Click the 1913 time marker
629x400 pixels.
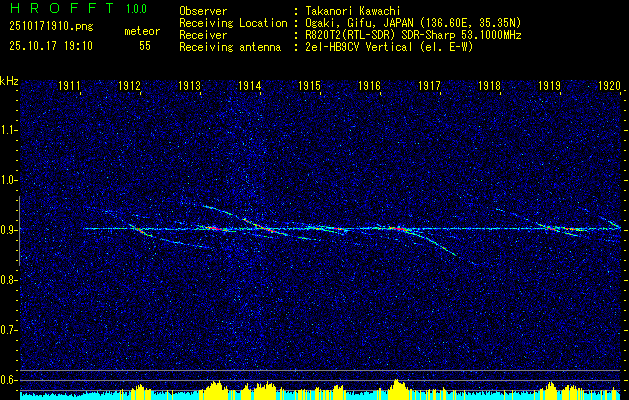pyautogui.click(x=189, y=85)
